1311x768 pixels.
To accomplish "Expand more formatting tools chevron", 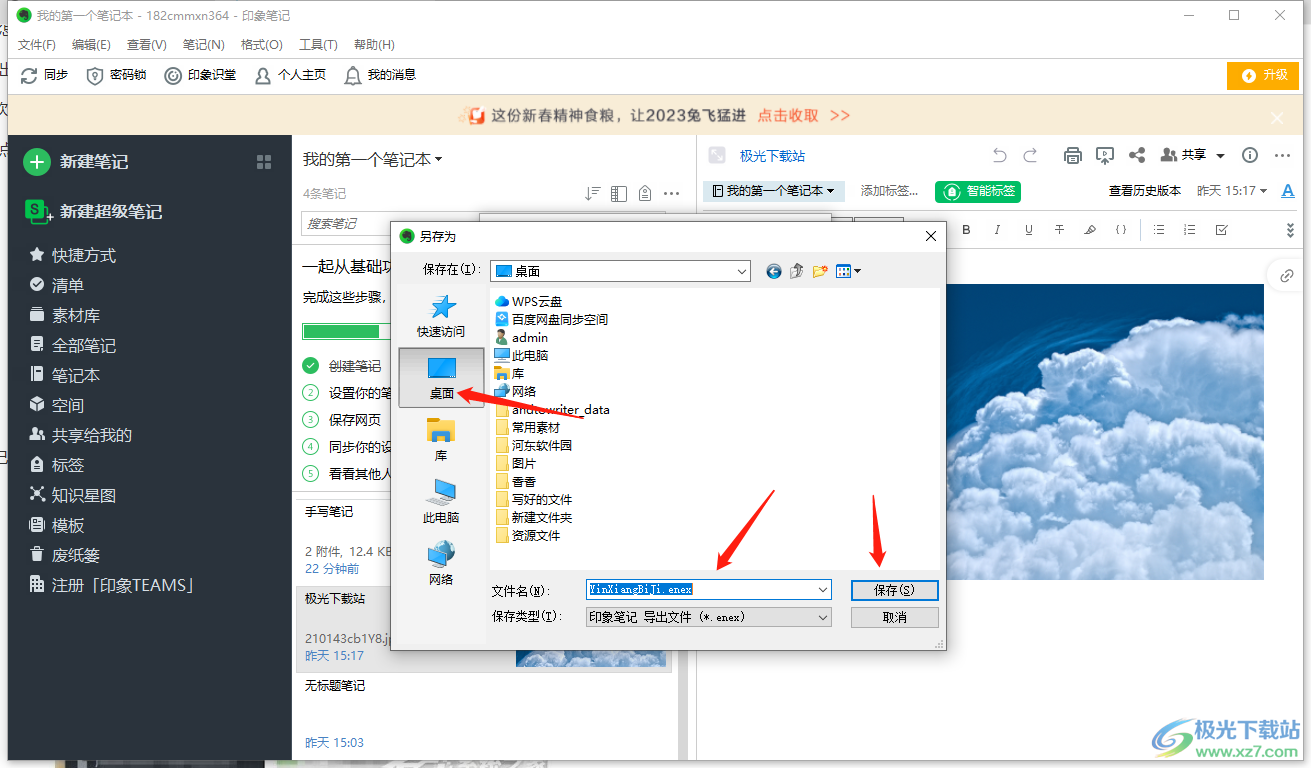I will coord(1290,230).
